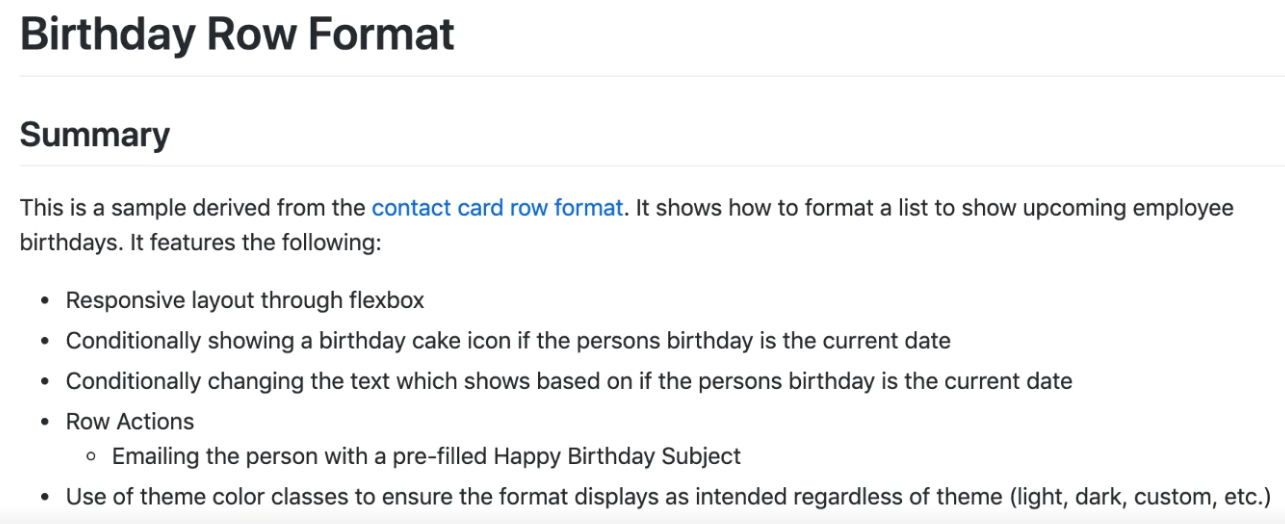Click the Summary section heading
1285x524 pixels.
pyautogui.click(x=95, y=134)
